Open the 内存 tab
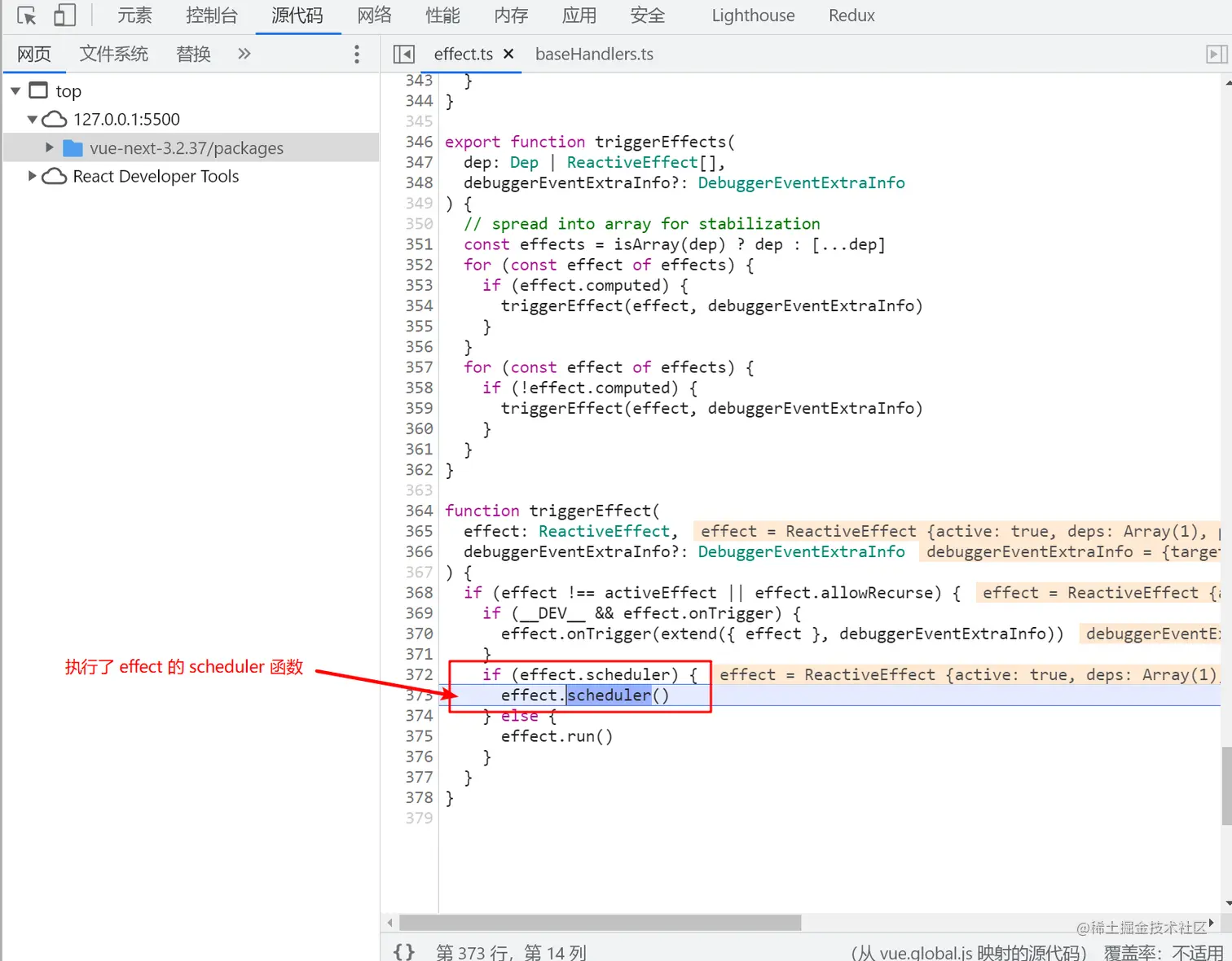This screenshot has width=1232, height=961. [511, 15]
